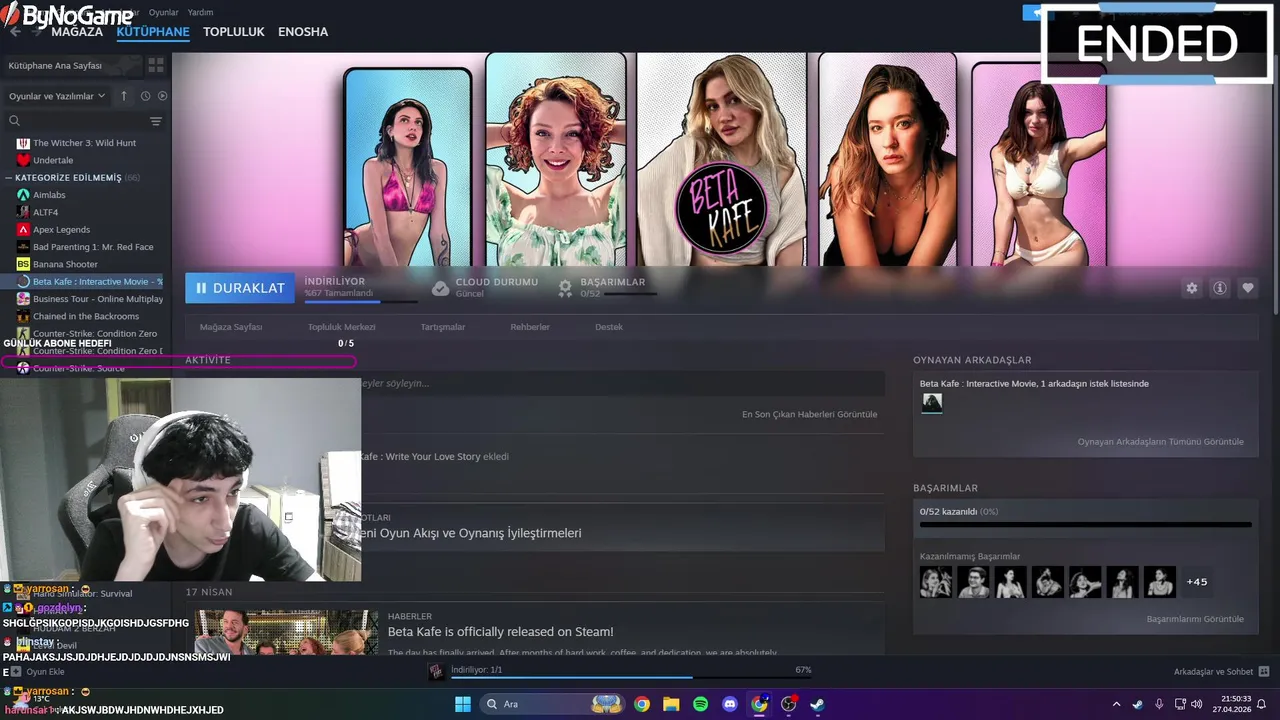
Task: Select Chained in the Backrooms
Action: 86,316
